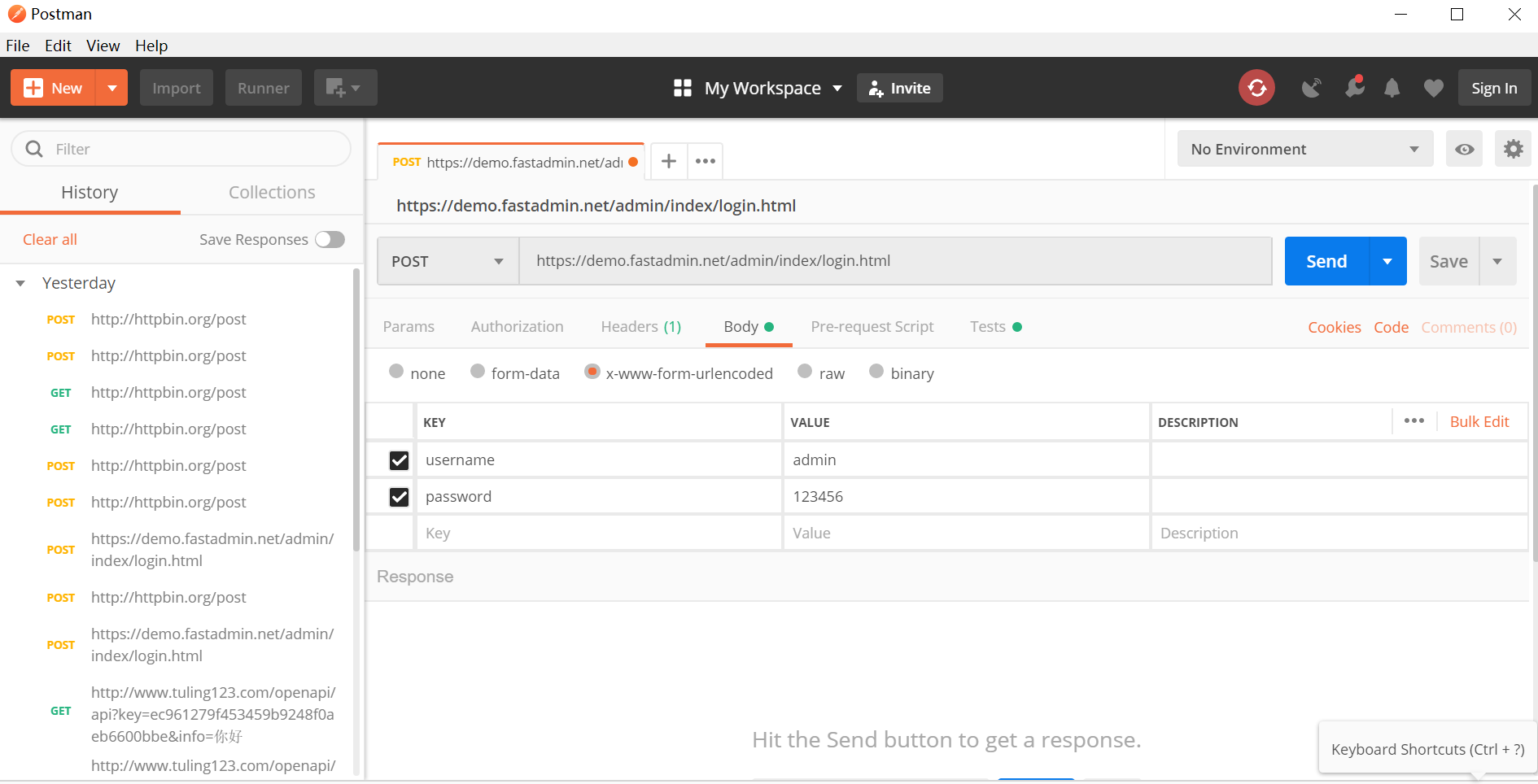Select the form-data body type
The width and height of the screenshot is (1538, 784).
pyautogui.click(x=478, y=372)
